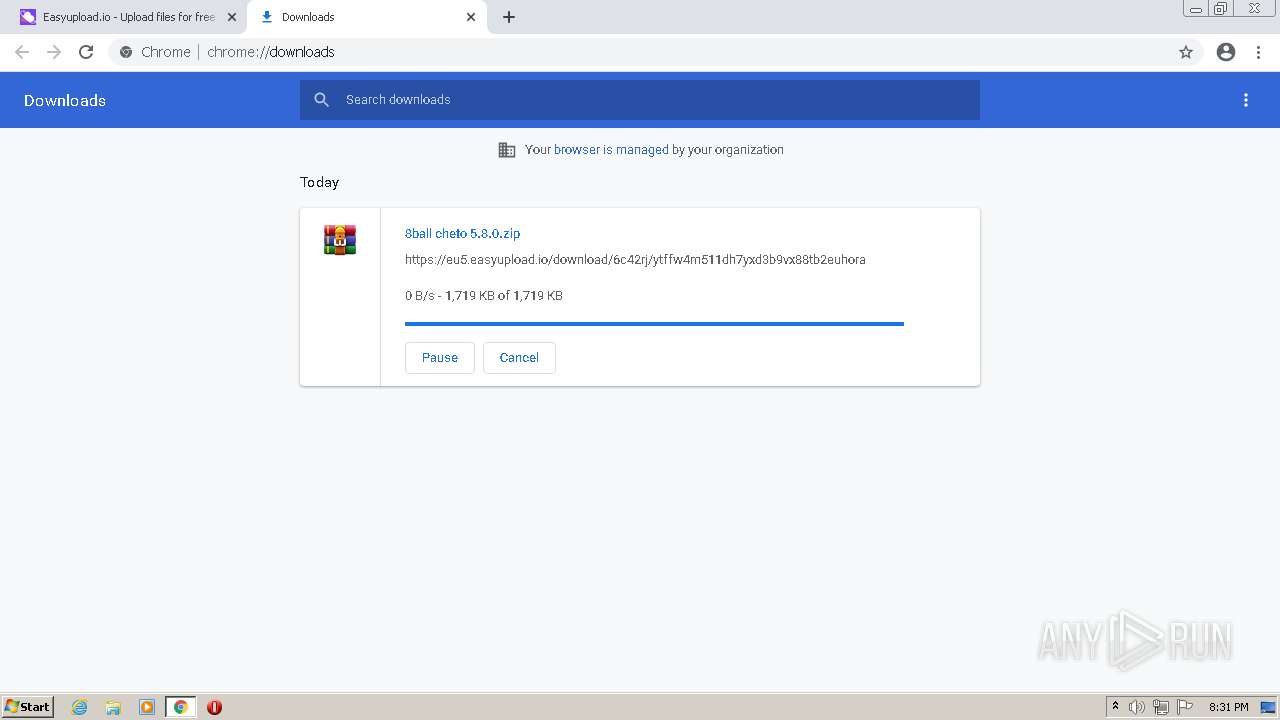Click the Show desktop tray button
The height and width of the screenshot is (720, 1280).
pyautogui.click(x=1269, y=707)
